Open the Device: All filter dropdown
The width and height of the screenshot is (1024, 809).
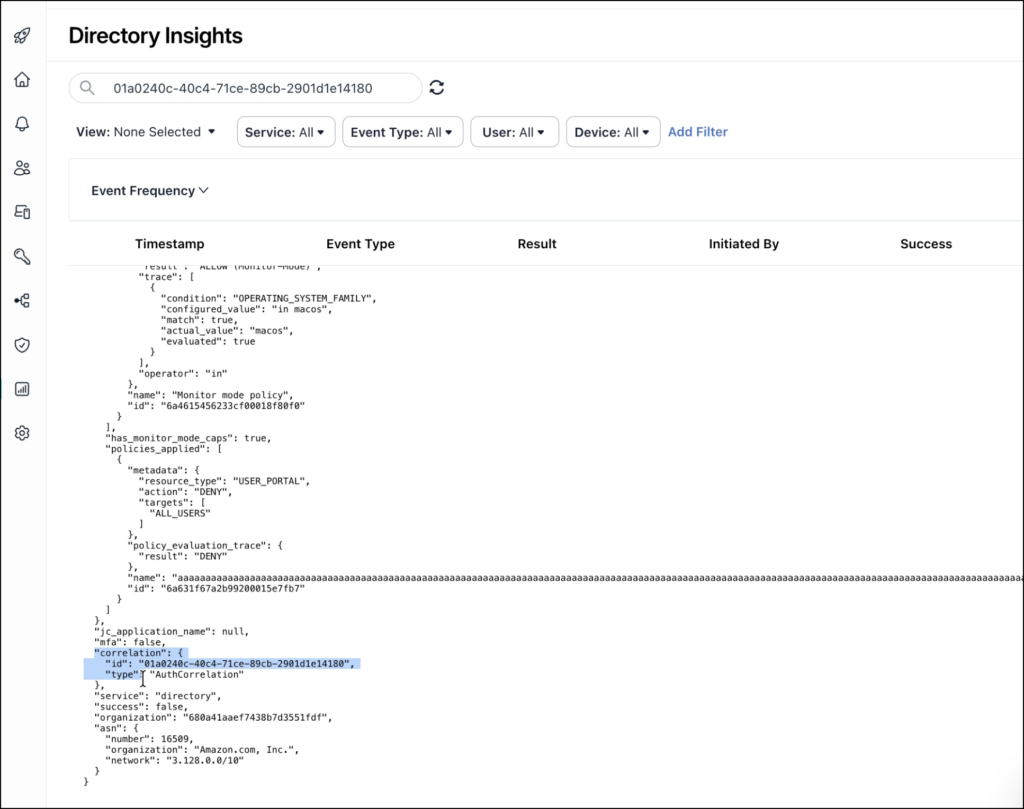(613, 132)
